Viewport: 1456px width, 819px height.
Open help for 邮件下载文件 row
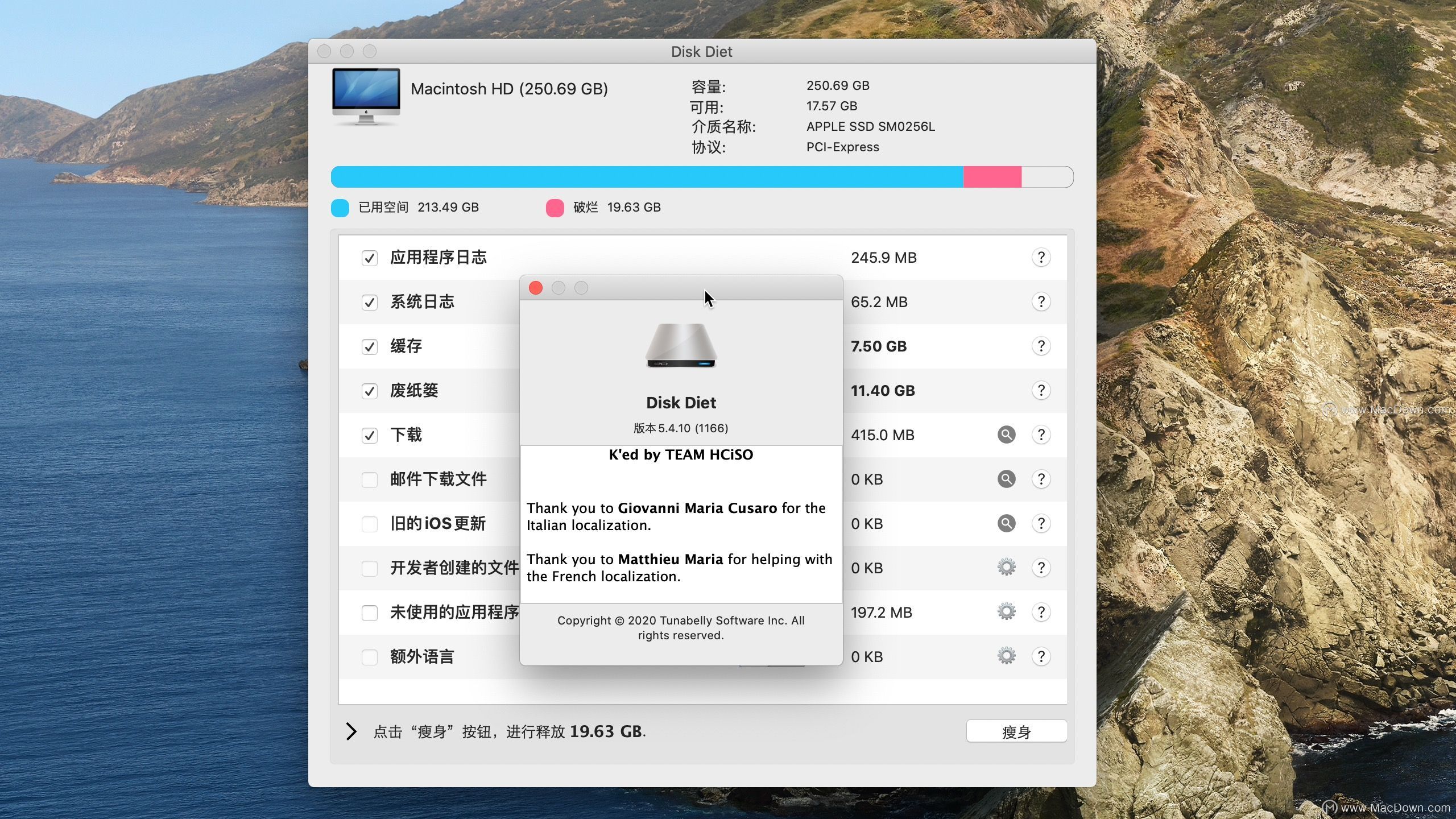(1041, 479)
